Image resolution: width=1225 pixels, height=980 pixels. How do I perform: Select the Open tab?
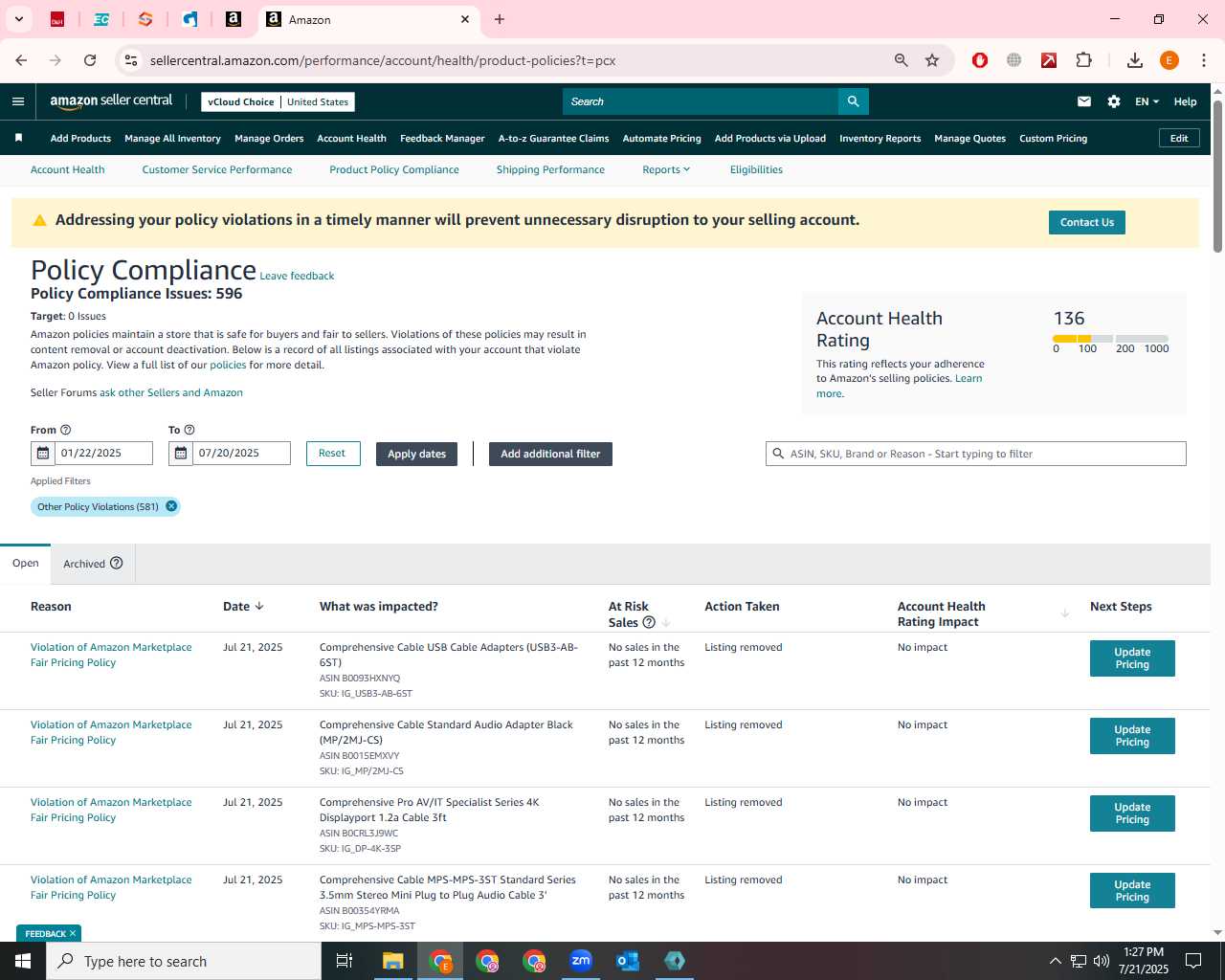point(26,563)
